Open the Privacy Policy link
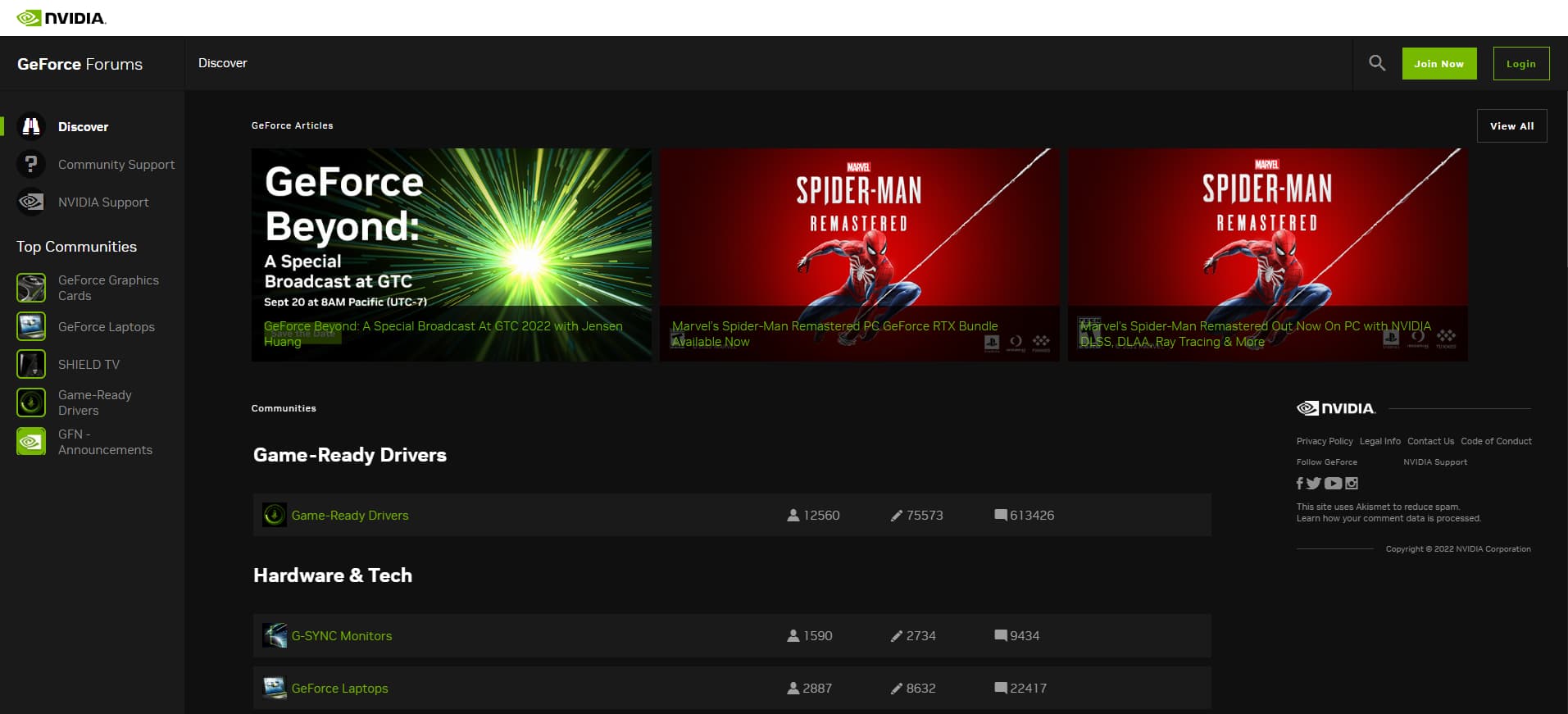 point(1325,441)
